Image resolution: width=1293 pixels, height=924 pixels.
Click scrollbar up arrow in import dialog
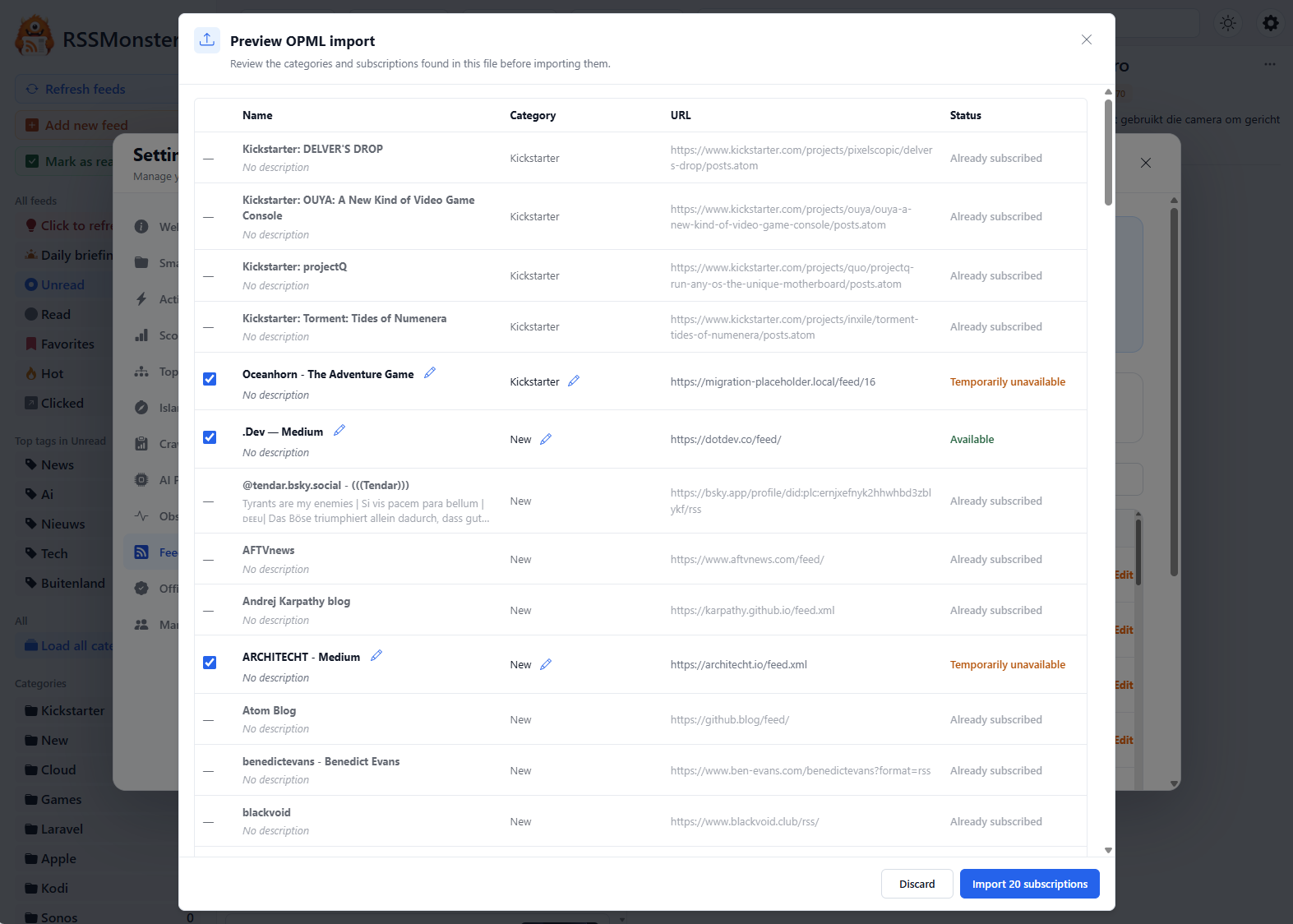(x=1108, y=91)
